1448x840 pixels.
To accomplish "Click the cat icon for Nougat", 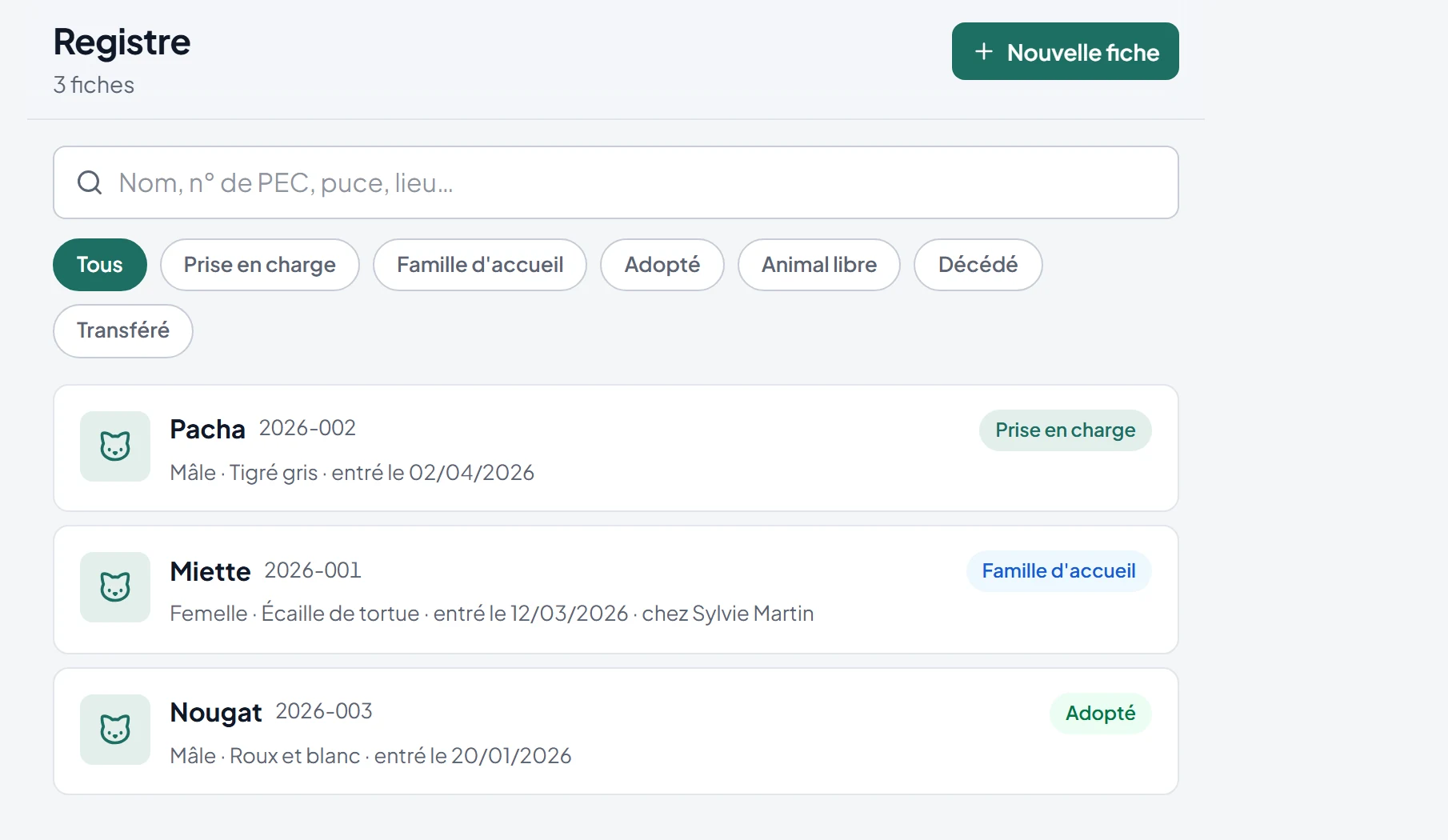I will tap(115, 730).
